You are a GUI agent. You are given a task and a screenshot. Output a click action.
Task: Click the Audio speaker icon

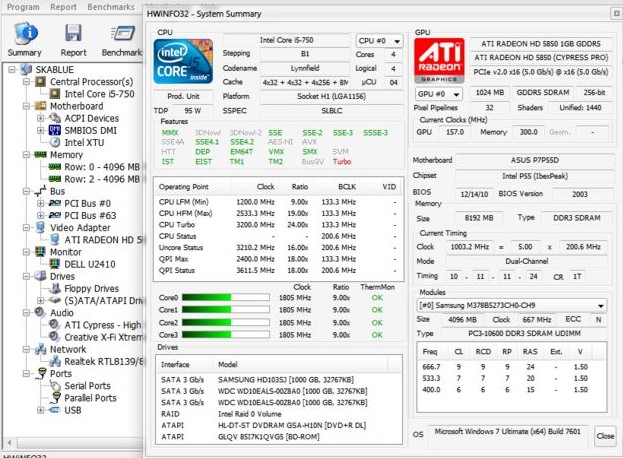tap(40, 313)
